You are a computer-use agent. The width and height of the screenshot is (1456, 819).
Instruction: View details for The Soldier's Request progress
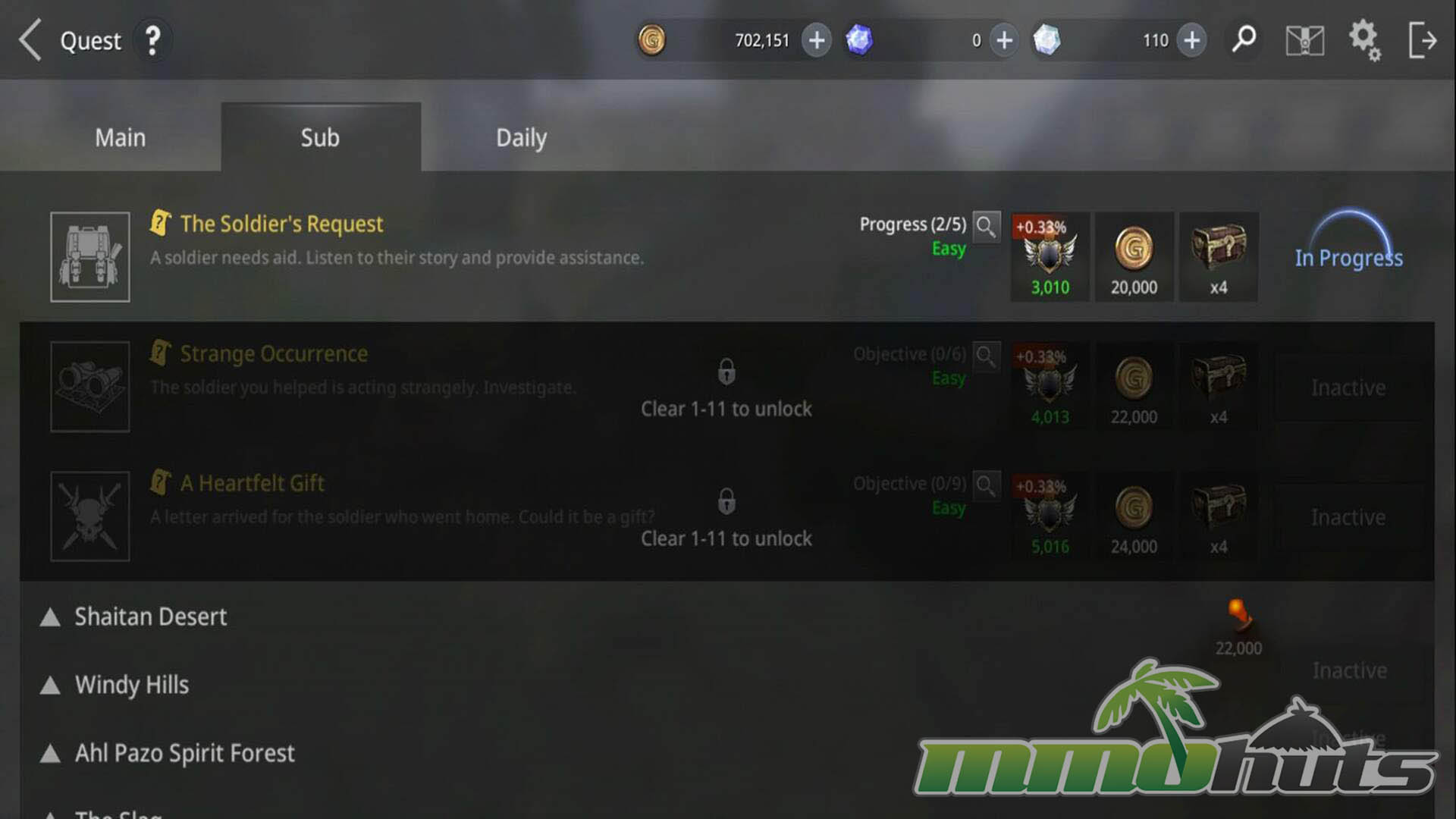click(986, 226)
